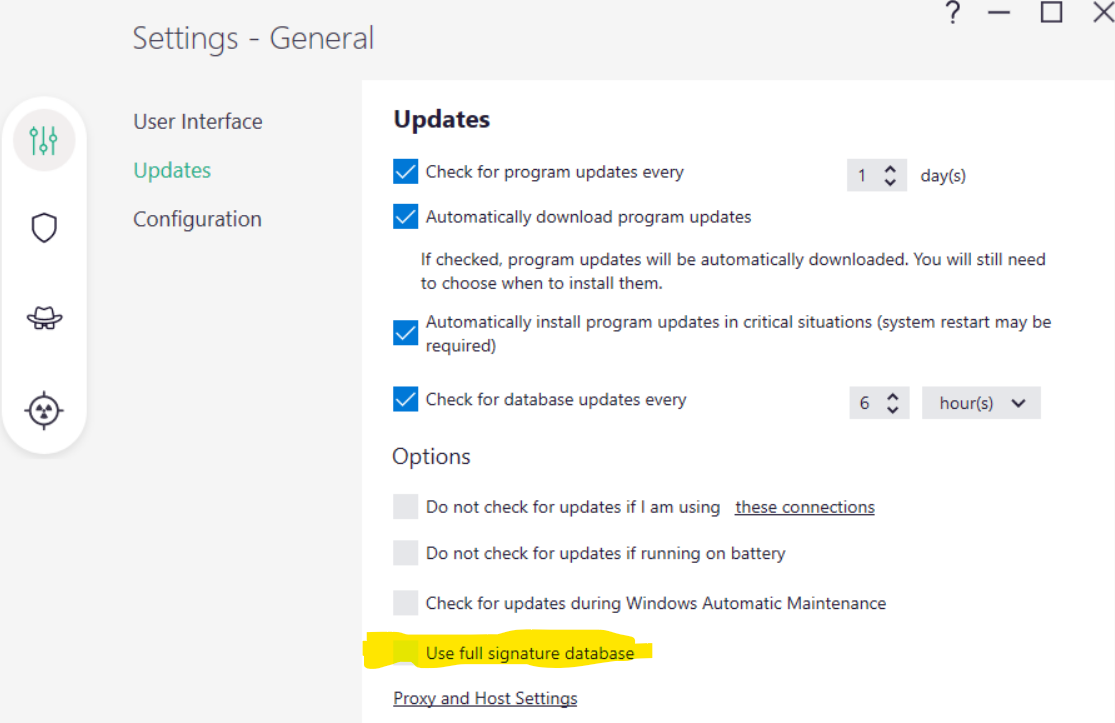Enable 'Check for updates during Windows Automatic Maintenance'

(405, 603)
